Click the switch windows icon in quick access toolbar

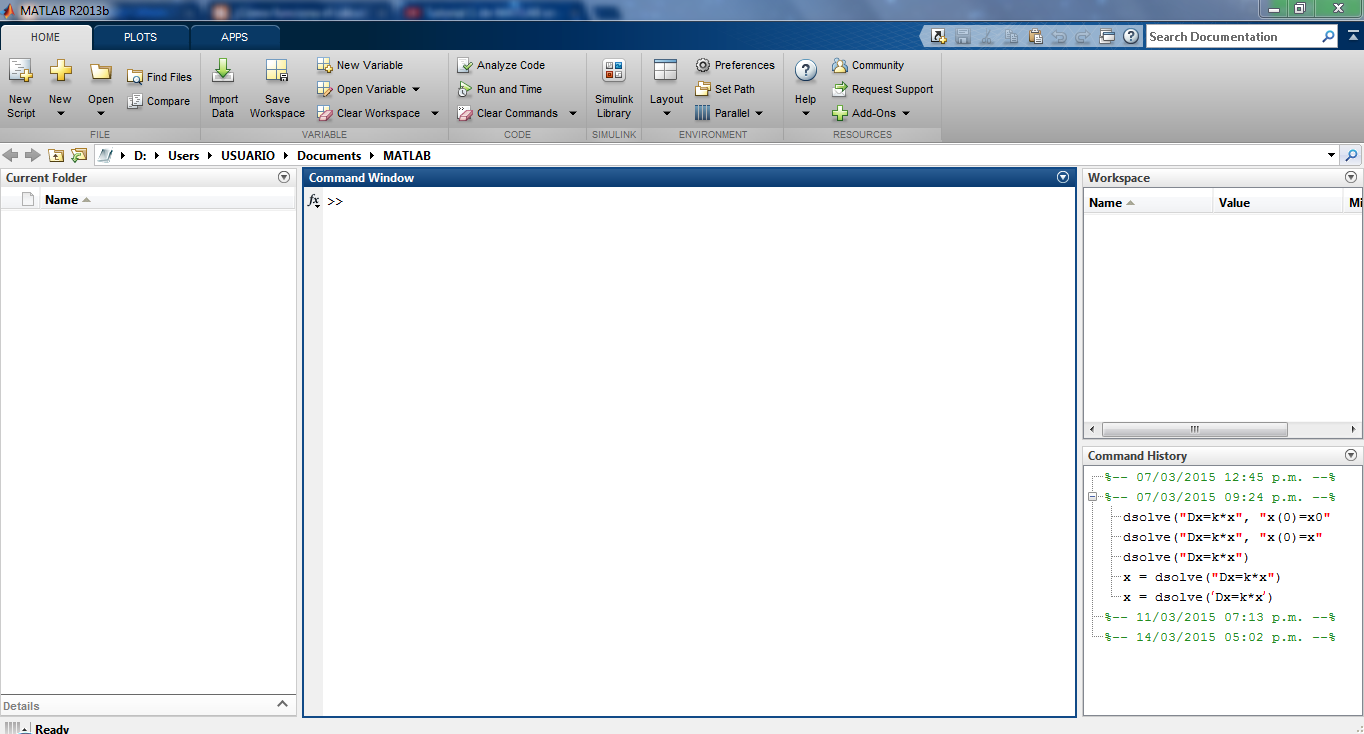[1107, 36]
